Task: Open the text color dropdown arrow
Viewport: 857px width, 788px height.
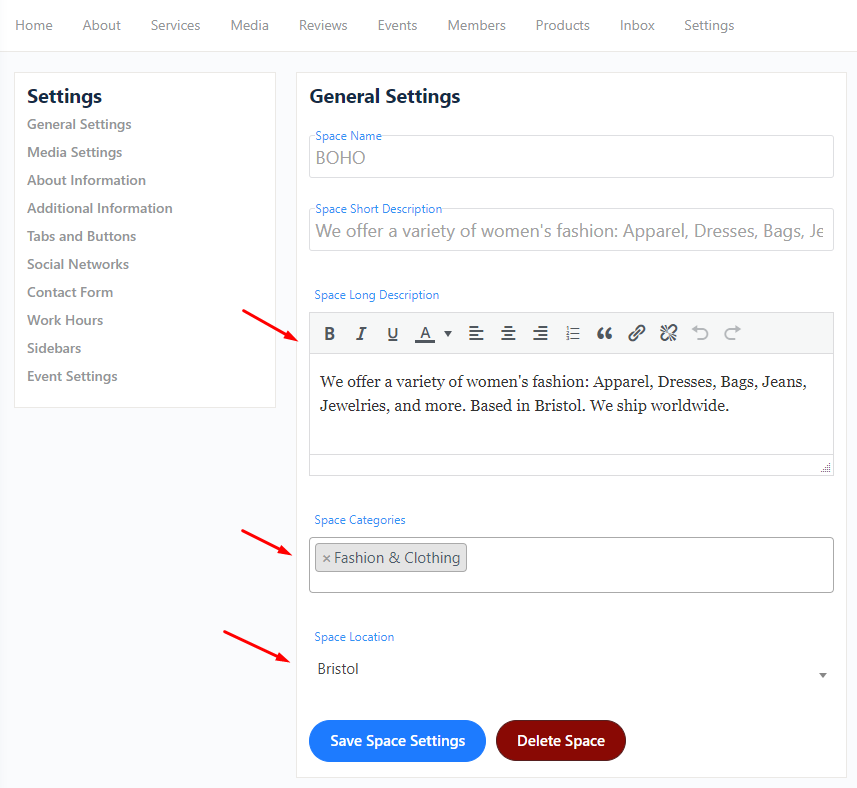Action: [x=448, y=333]
